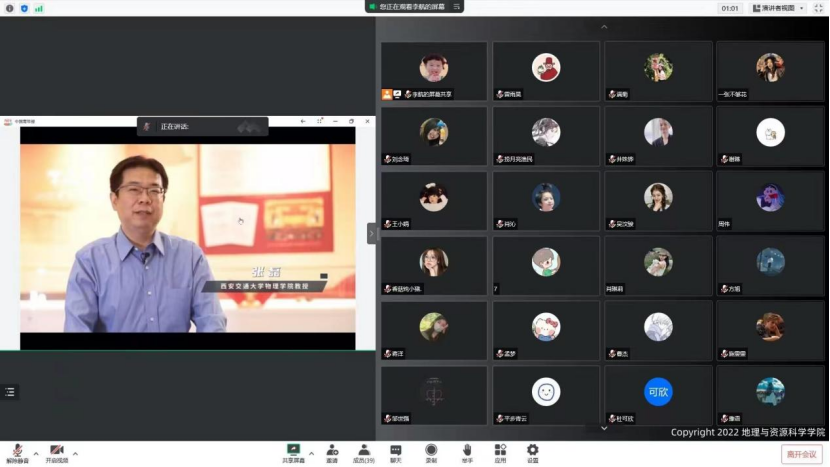This screenshot has height=467, width=830.
Task: Expand audio options arrow beside microphone
Action: [x=36, y=454]
